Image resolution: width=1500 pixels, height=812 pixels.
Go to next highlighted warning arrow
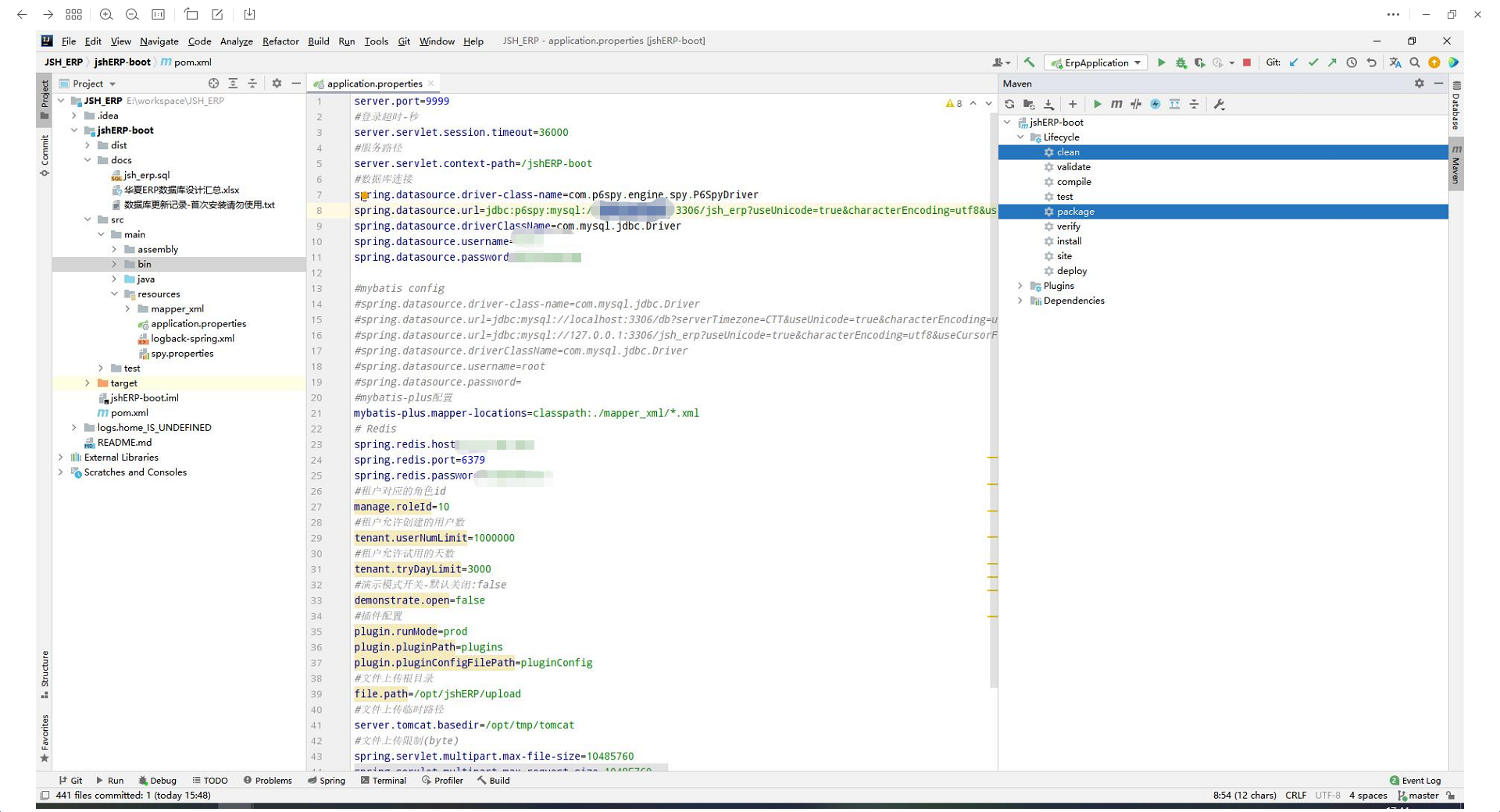point(988,103)
